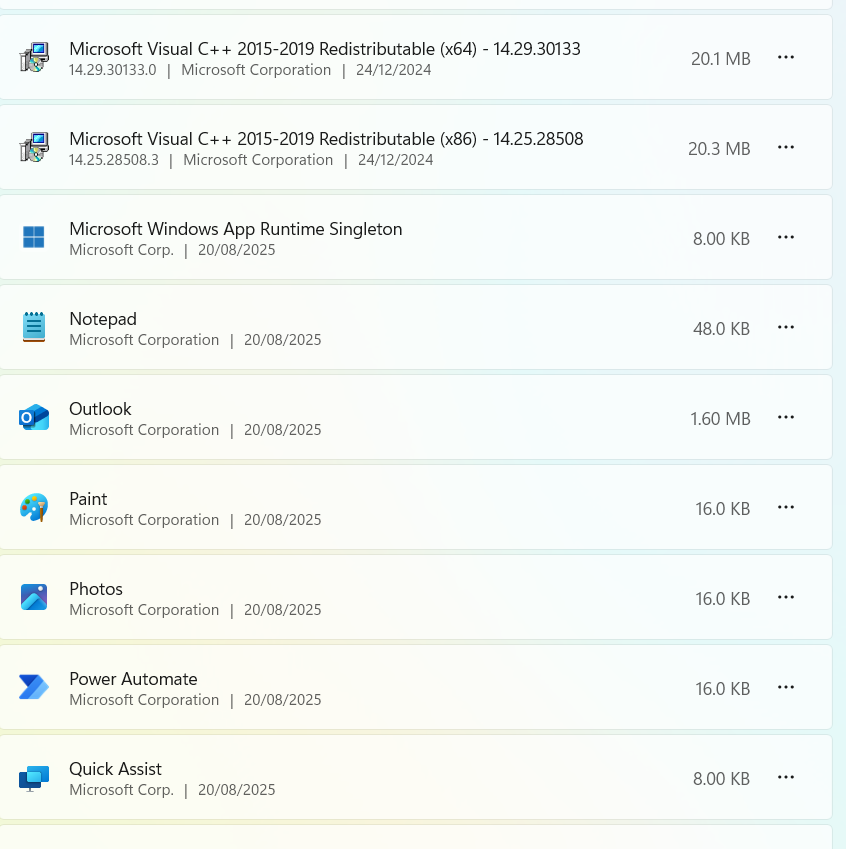The height and width of the screenshot is (849, 846).
Task: Open more options for Visual C++ (x86) 14.25.28508
Action: coord(786,147)
